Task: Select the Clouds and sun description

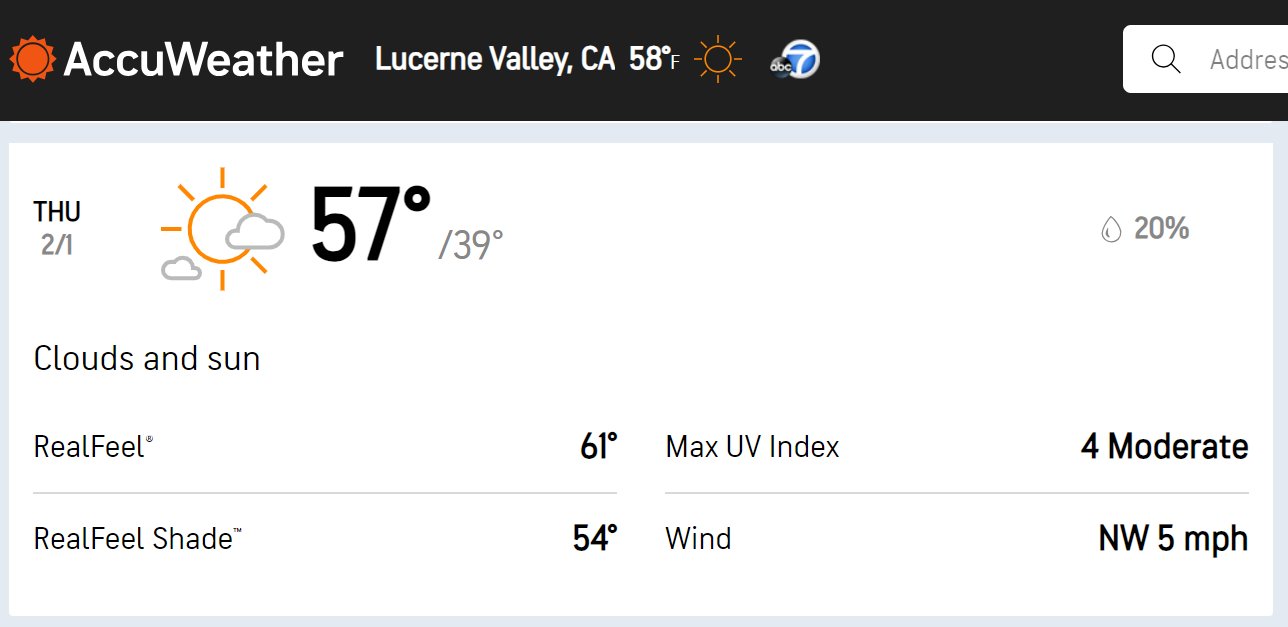Action: [x=147, y=358]
